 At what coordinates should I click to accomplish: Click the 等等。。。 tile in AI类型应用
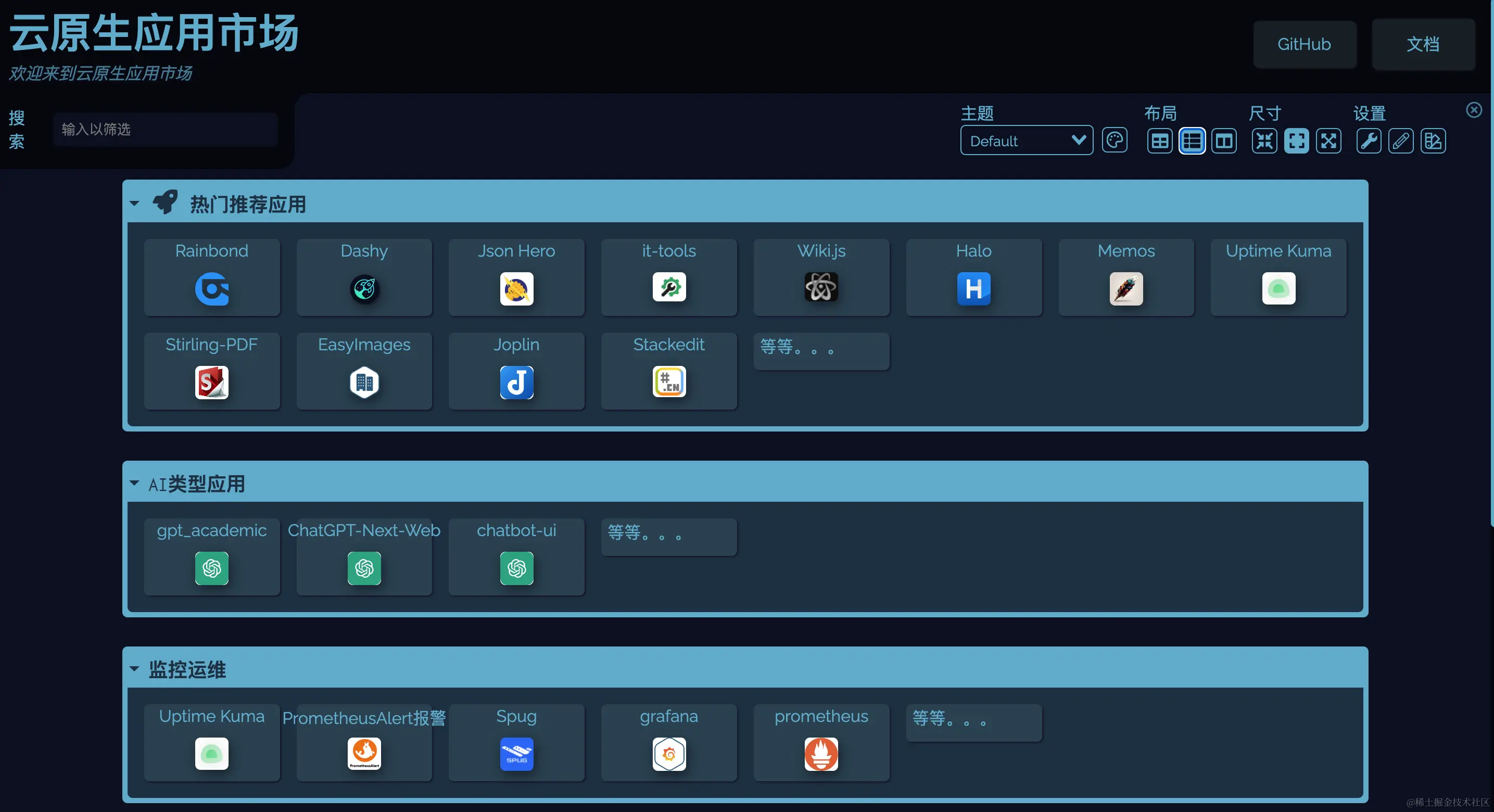pyautogui.click(x=669, y=537)
